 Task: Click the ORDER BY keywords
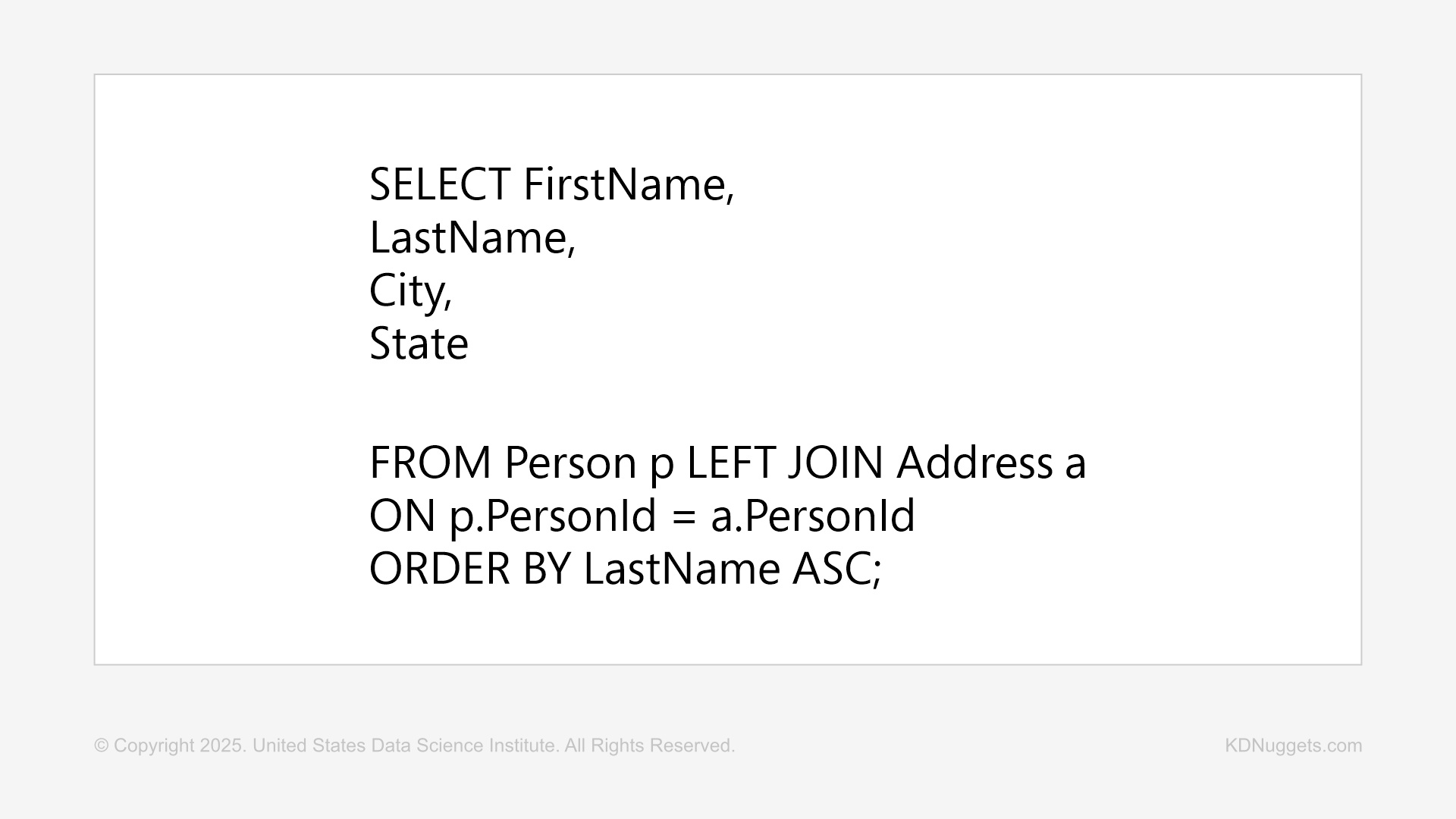(469, 570)
